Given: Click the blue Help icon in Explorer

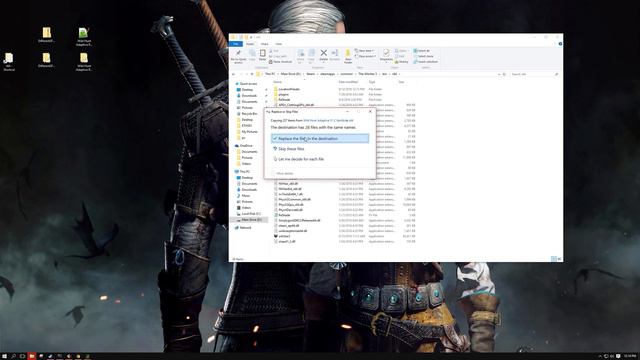Looking at the screenshot, I should (560, 44).
